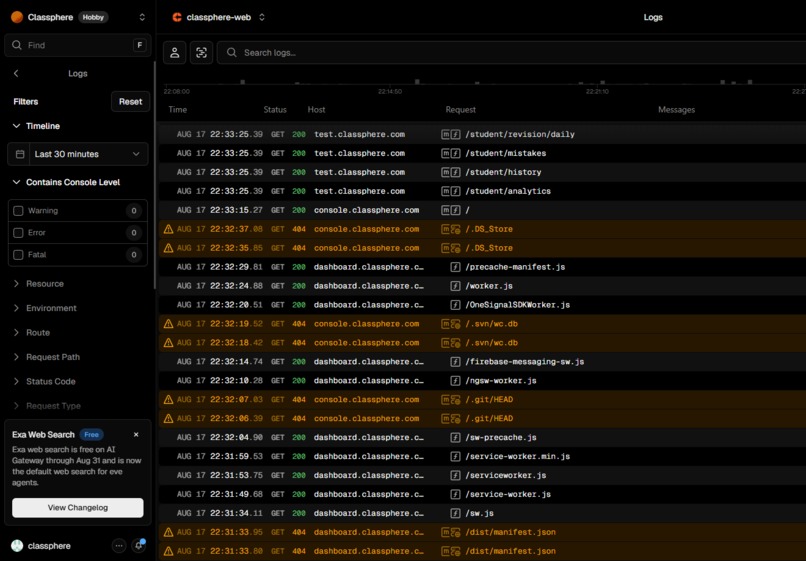The height and width of the screenshot is (561, 806).
Task: Click middleware icon on /student/mistakes row
Action: point(446,153)
